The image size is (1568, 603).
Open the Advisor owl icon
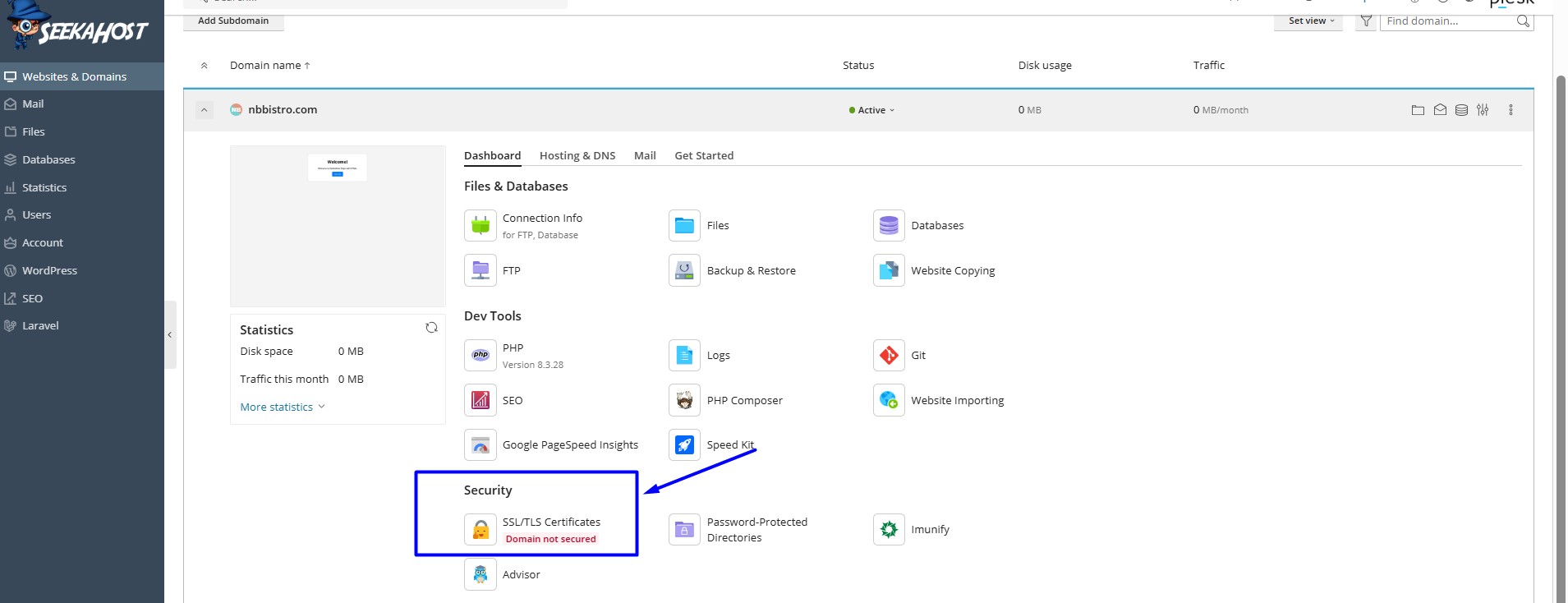[x=481, y=574]
